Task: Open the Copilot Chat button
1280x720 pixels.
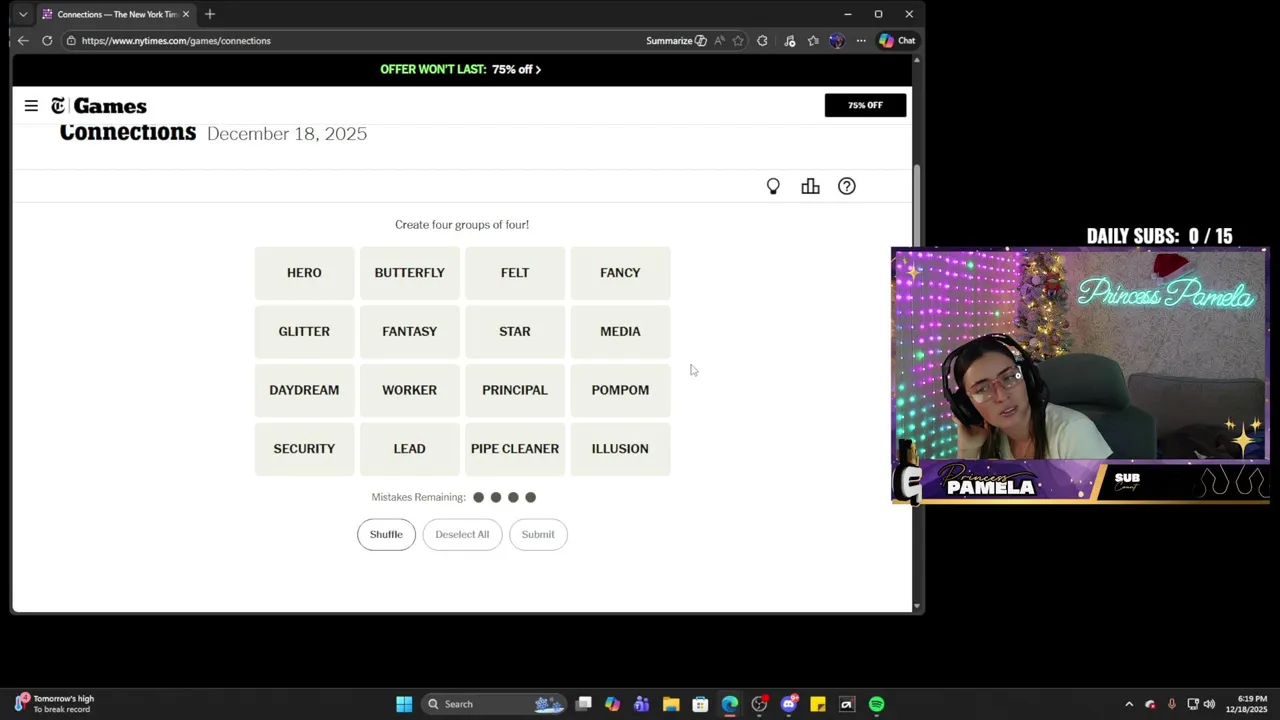Action: coord(897,41)
